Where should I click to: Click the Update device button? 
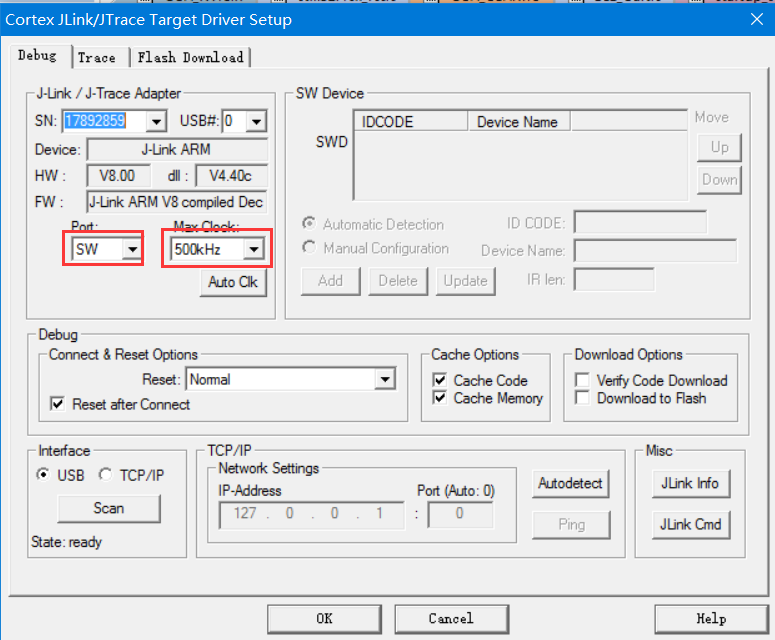[466, 282]
